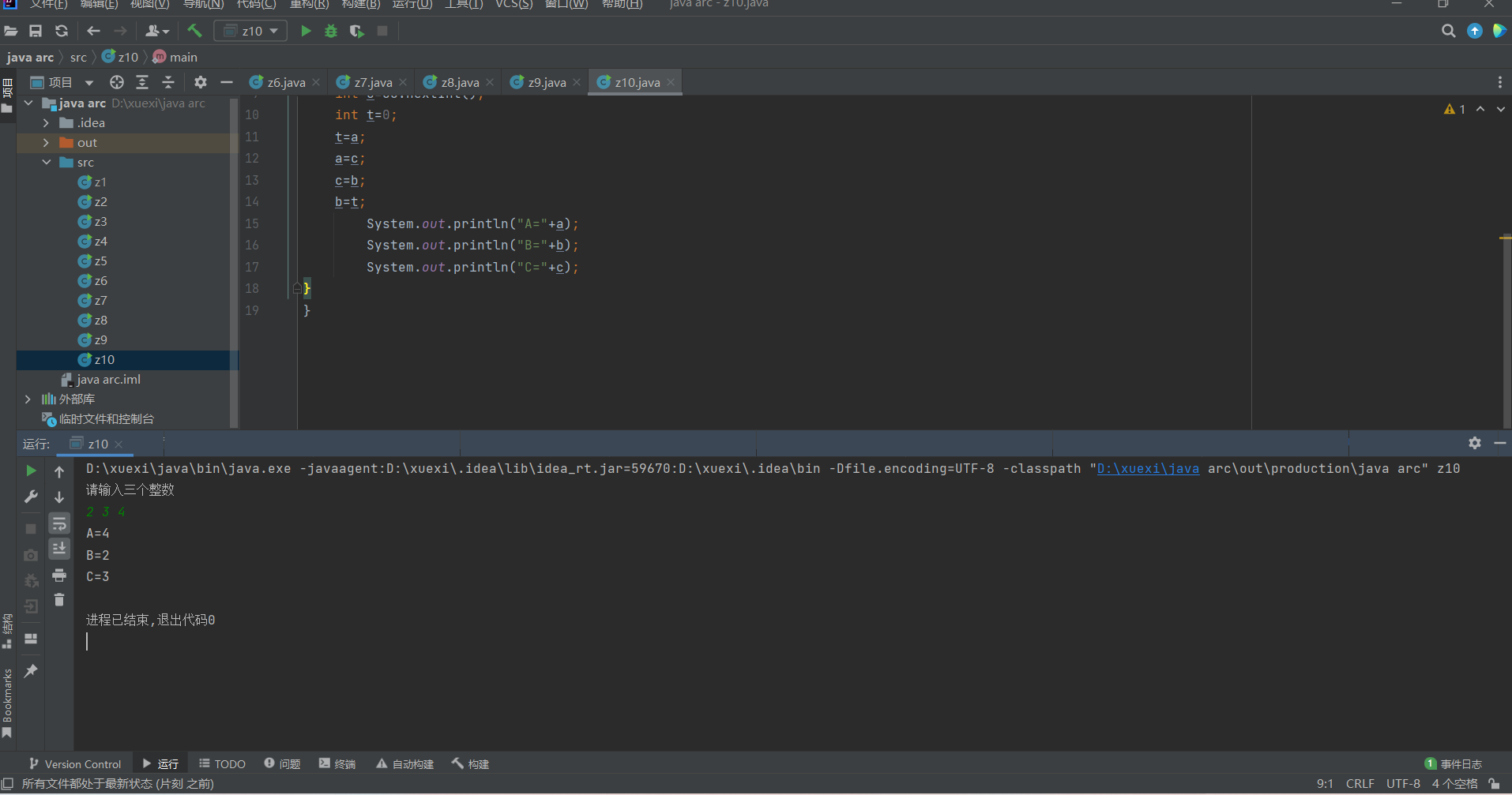
Task: Expand the 外部库 node
Action: pos(28,399)
